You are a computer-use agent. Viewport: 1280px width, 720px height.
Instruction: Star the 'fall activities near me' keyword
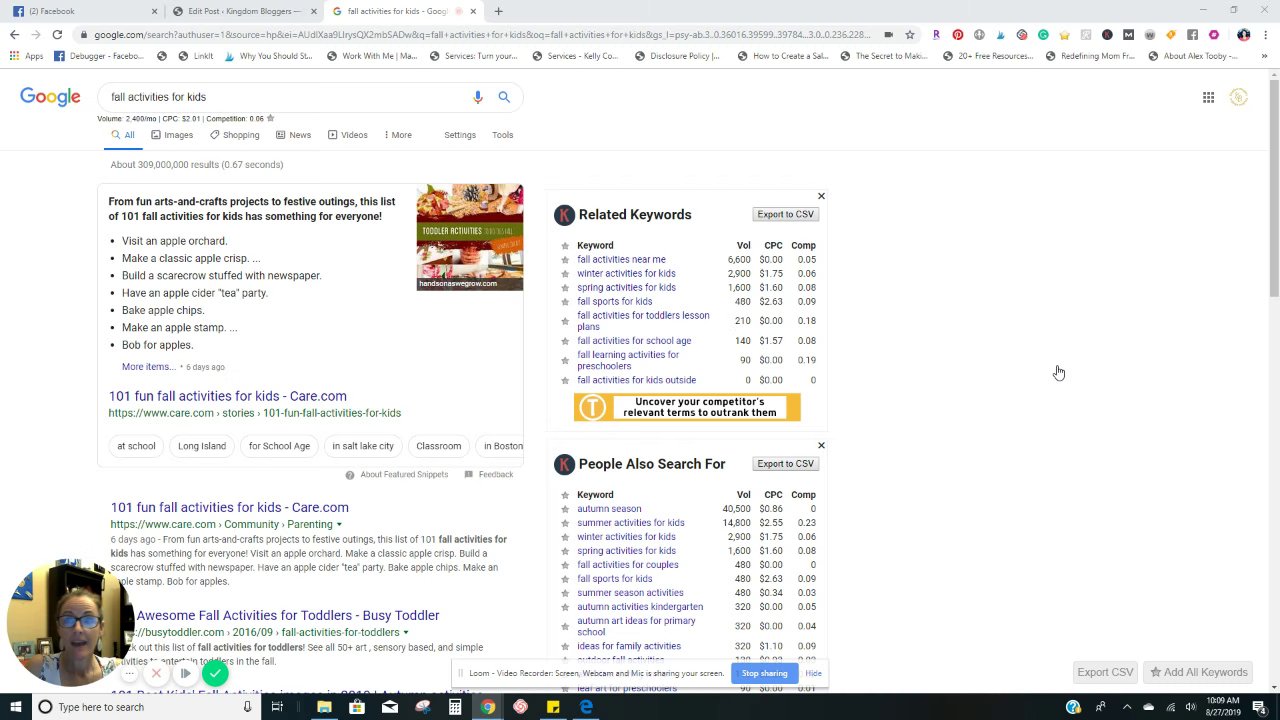point(565,260)
